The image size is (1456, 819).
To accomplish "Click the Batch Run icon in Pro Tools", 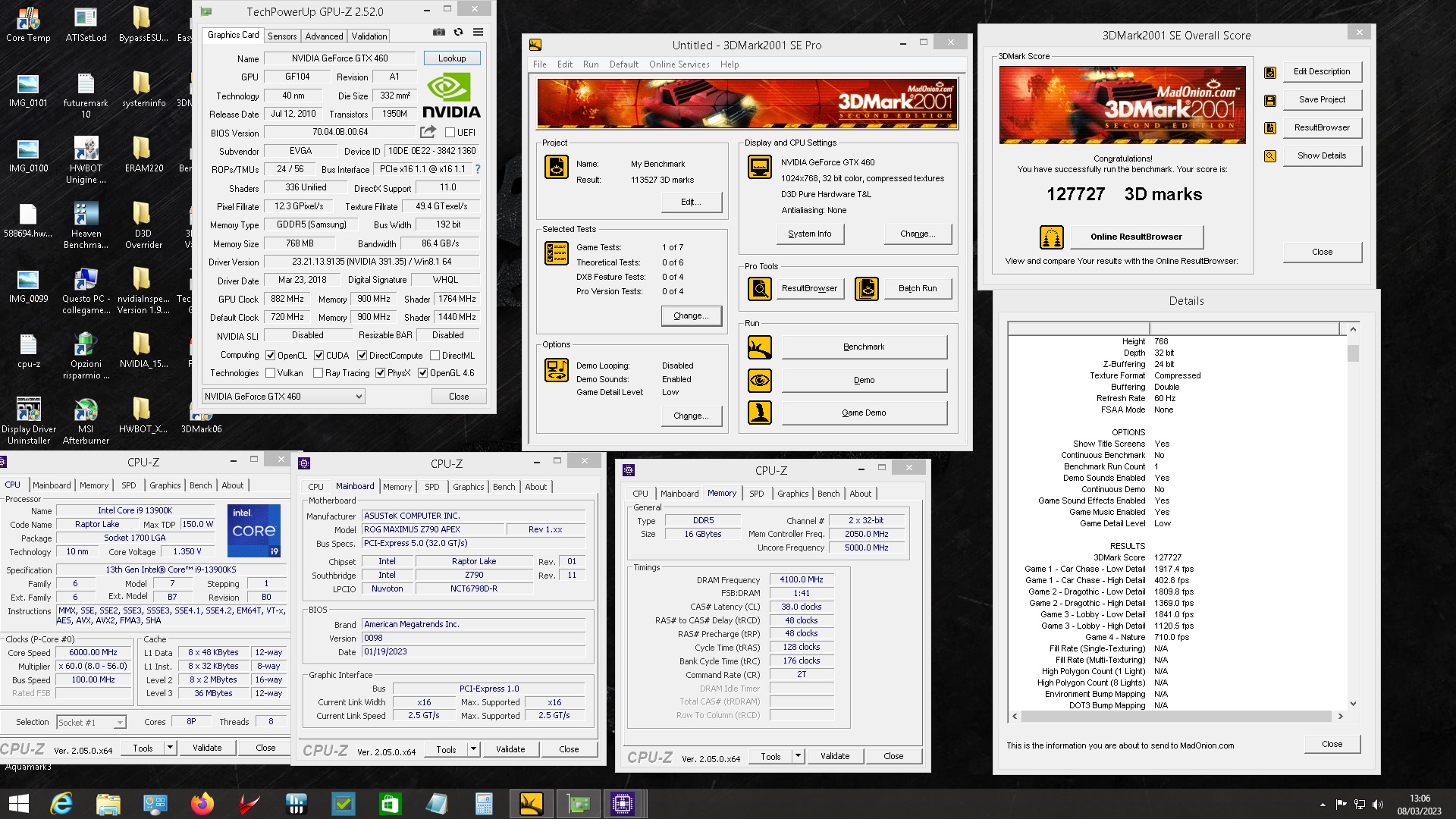I will 867,289.
